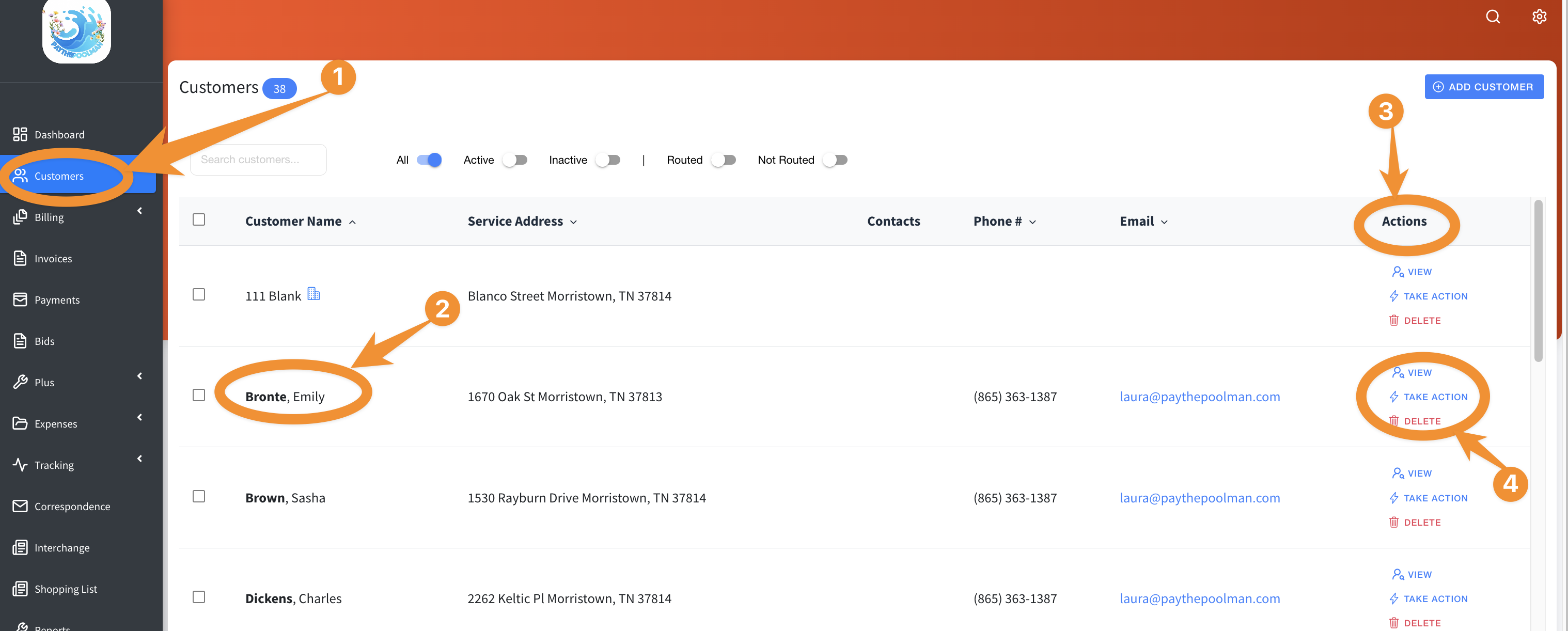
Task: Click View person icon for Dickens, Charles
Action: (x=1398, y=574)
